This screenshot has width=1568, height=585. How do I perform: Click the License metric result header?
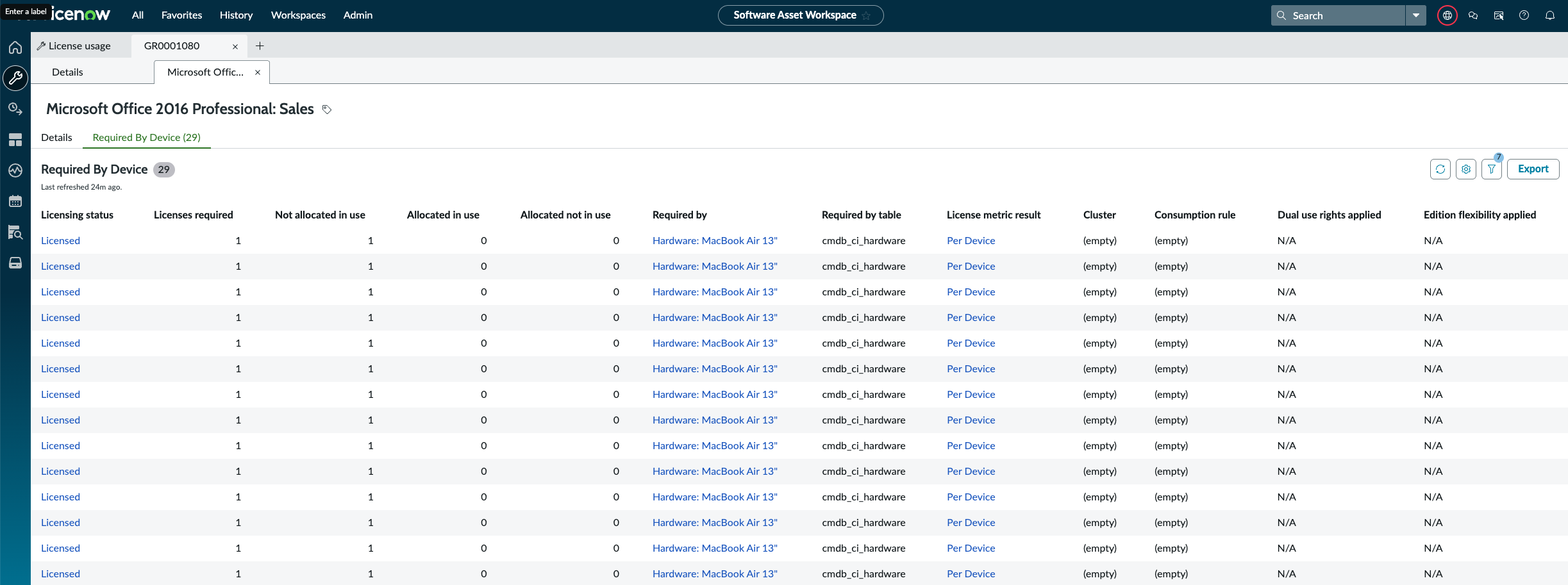[x=994, y=215]
